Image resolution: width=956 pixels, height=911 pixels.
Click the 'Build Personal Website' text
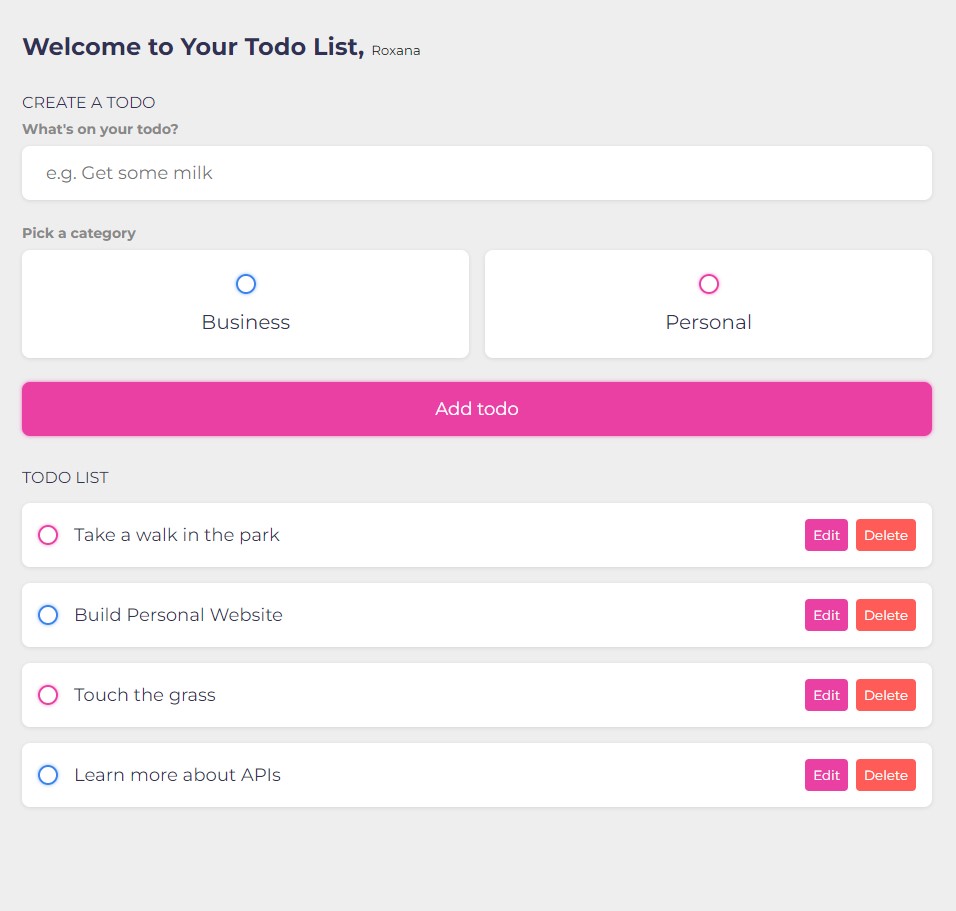[178, 615]
